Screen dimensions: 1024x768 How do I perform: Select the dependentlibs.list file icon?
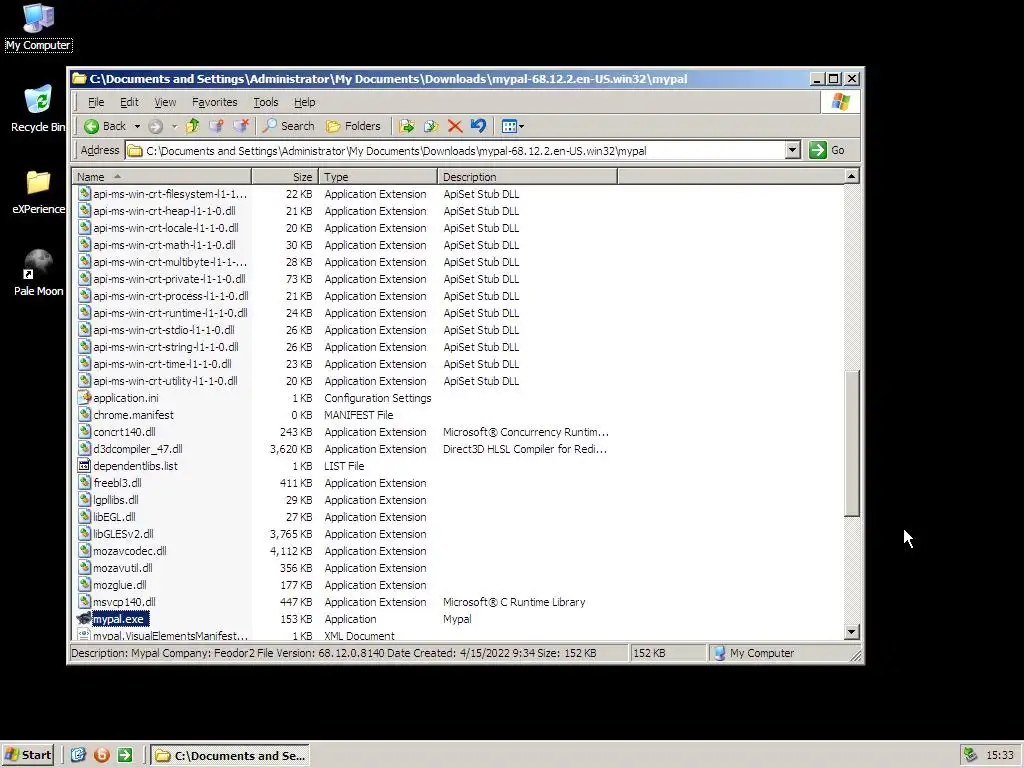[x=84, y=466]
